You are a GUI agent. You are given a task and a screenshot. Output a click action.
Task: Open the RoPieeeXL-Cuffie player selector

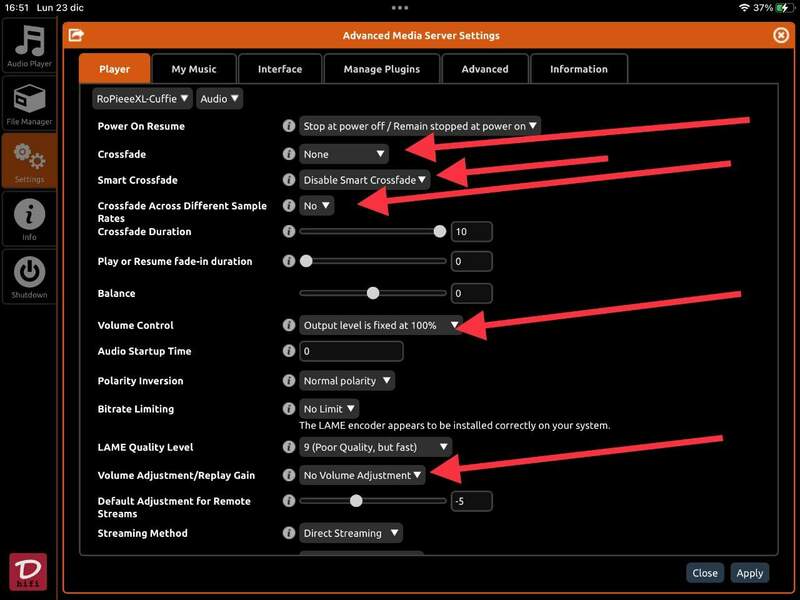(x=142, y=99)
